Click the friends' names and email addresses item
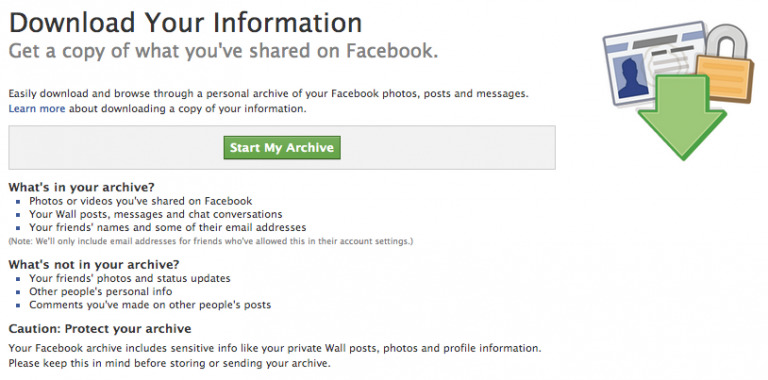768x380 pixels. [x=168, y=227]
